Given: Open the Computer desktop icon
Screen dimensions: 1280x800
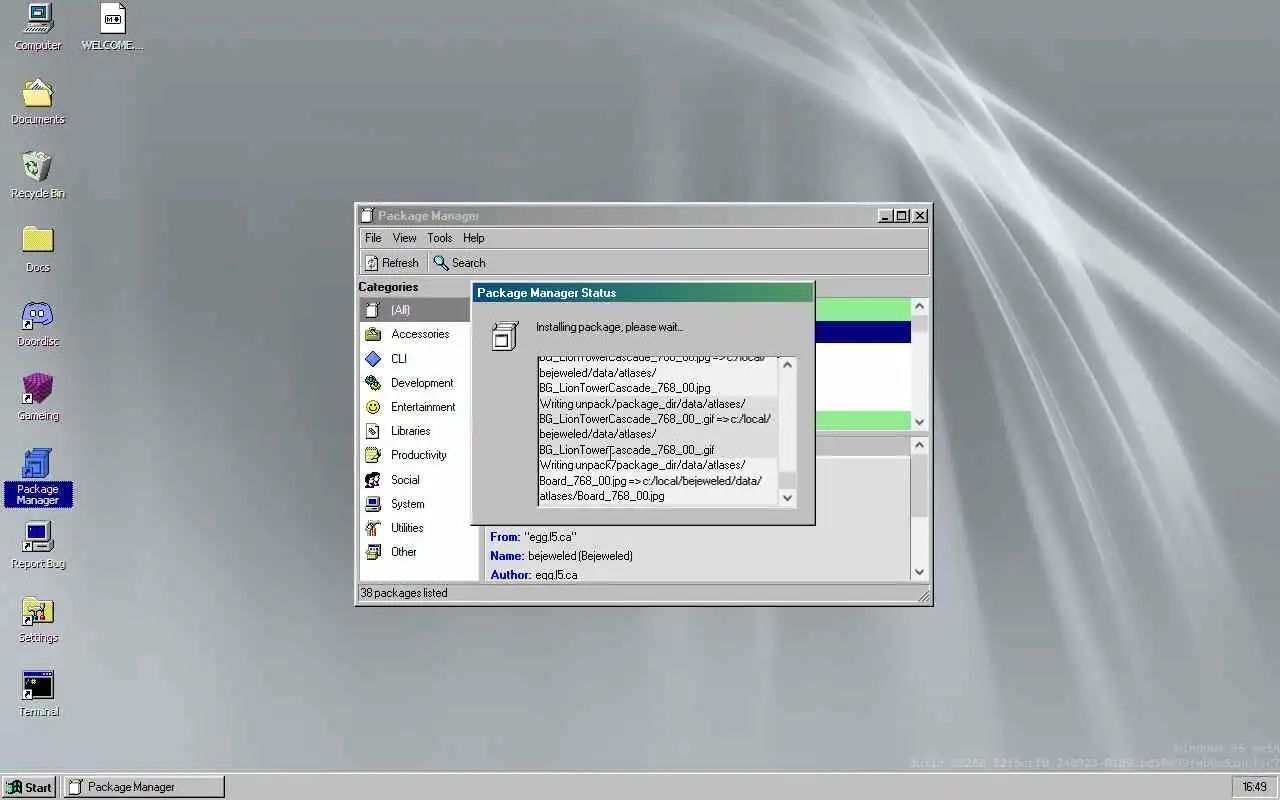Looking at the screenshot, I should [x=37, y=18].
